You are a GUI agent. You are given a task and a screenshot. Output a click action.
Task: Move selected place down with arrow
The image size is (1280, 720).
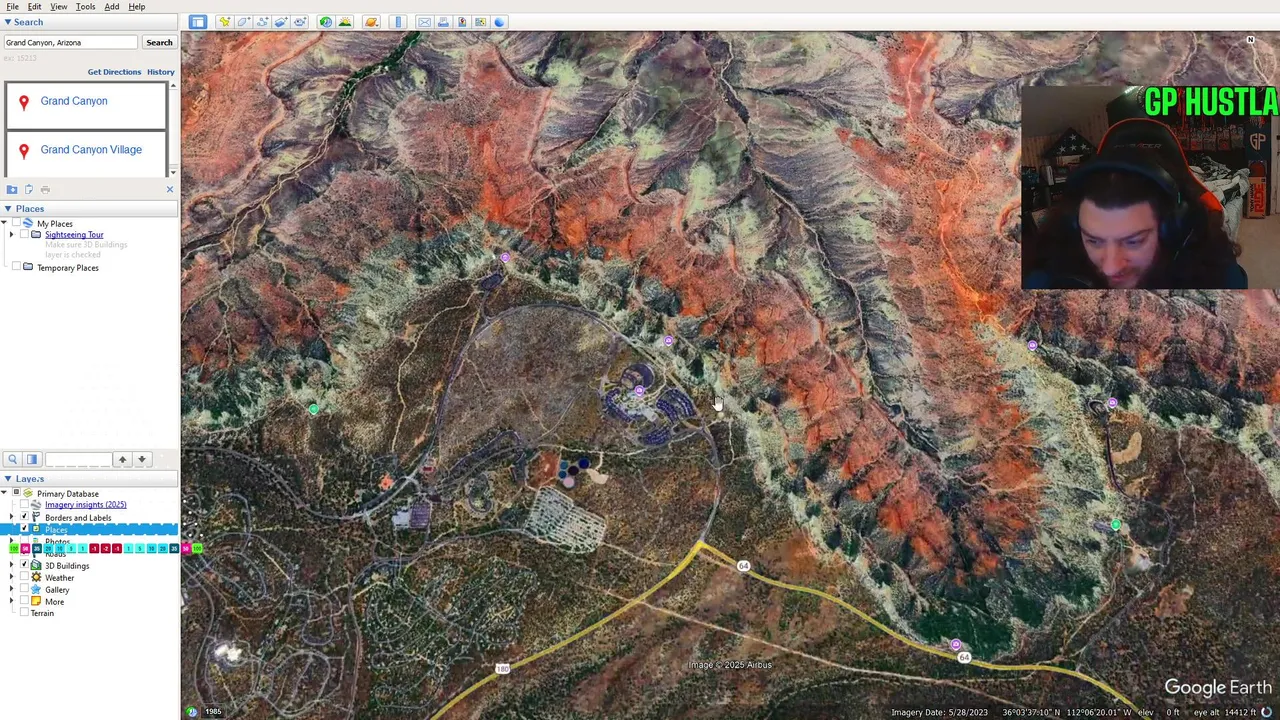click(x=142, y=459)
